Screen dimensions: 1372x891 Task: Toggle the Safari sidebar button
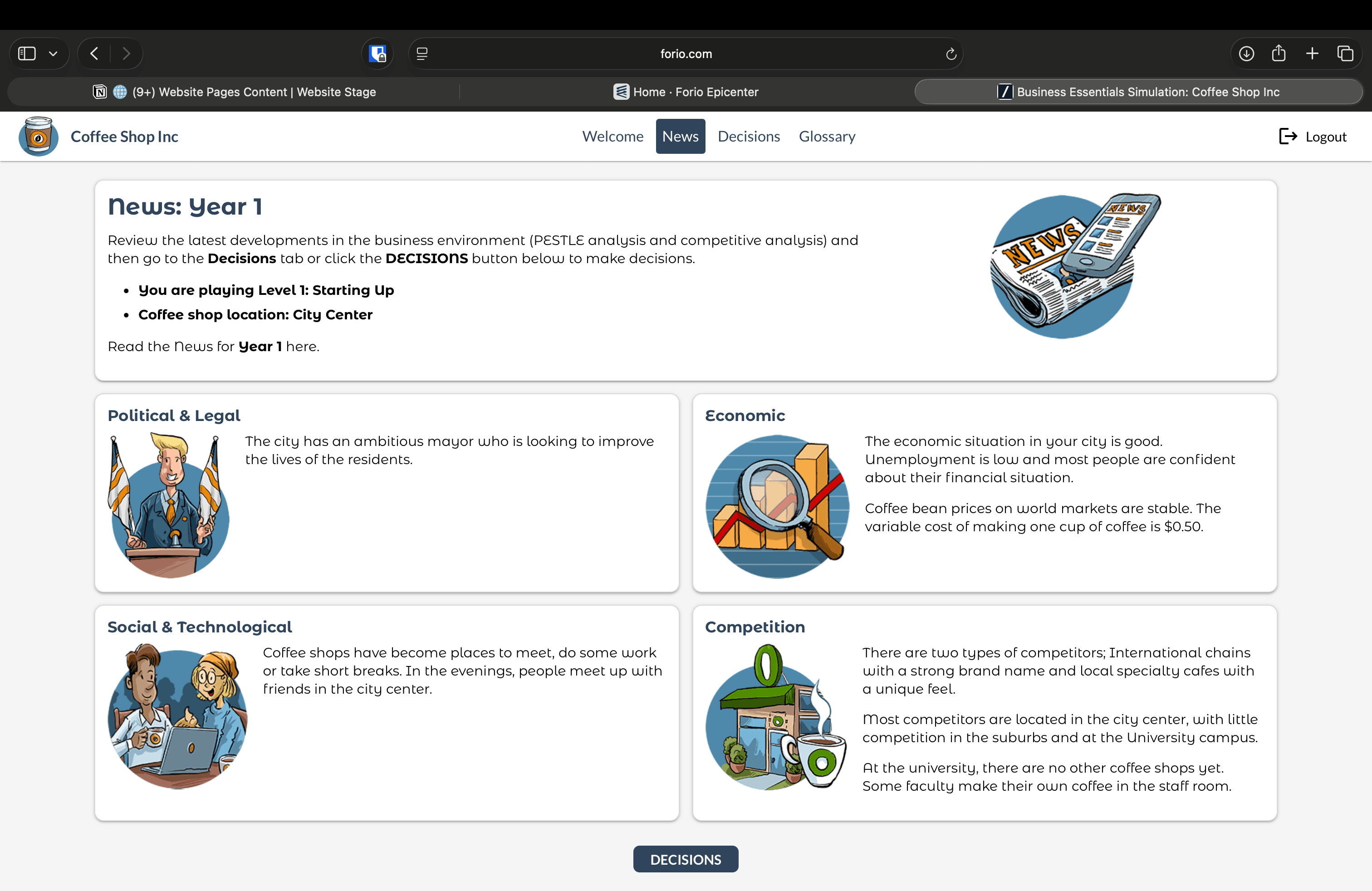point(27,54)
